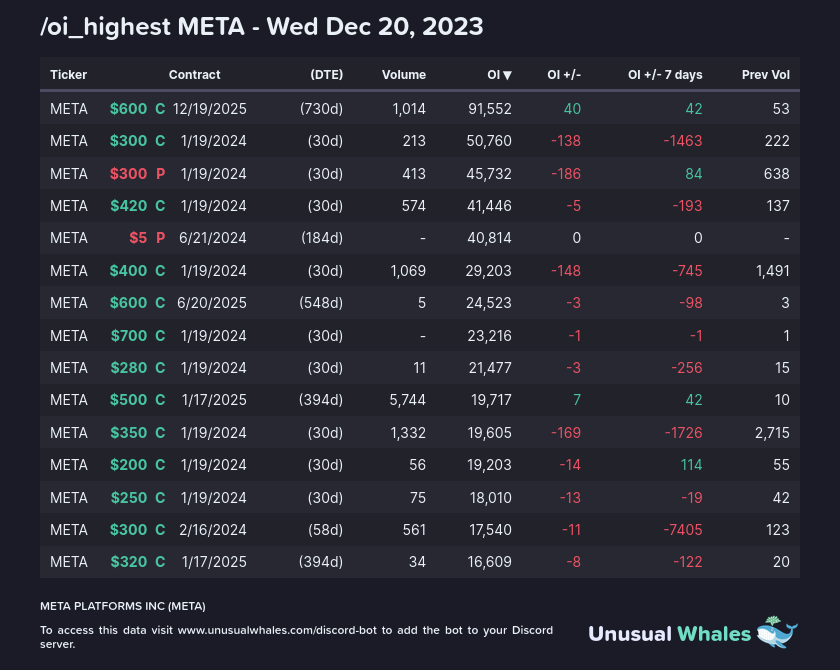Click the open interest value 91,552

click(x=490, y=109)
